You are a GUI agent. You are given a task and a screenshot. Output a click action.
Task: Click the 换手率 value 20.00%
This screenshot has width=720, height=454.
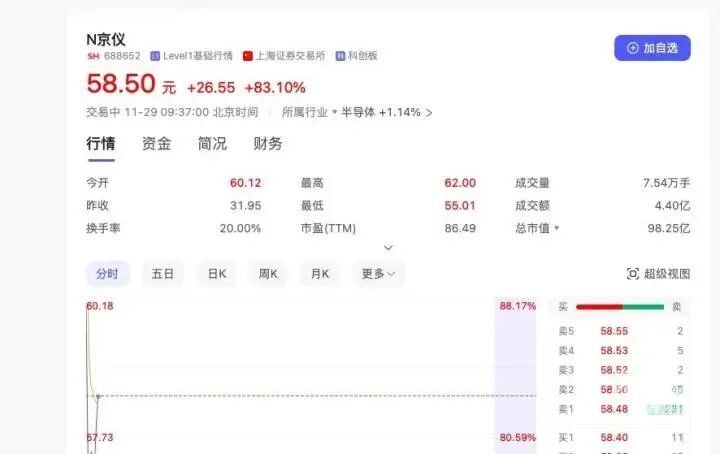click(x=240, y=228)
